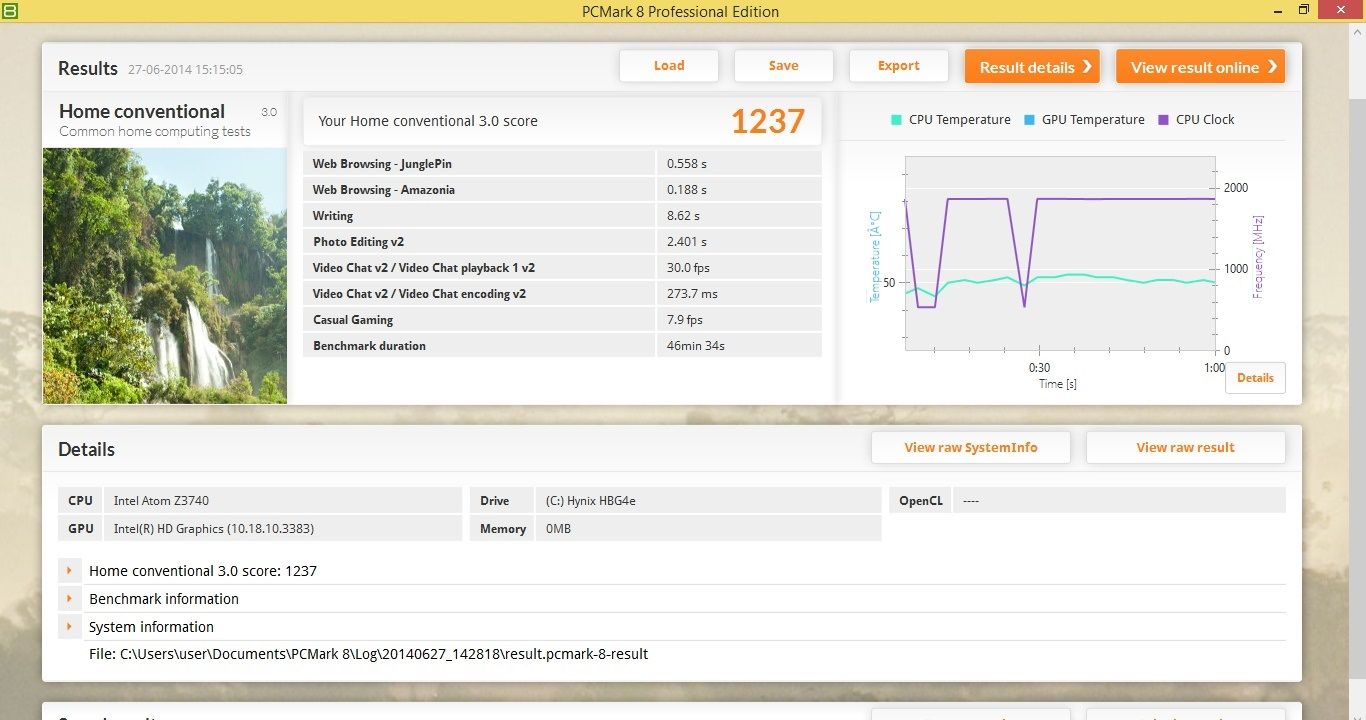
Task: Click the 'GPU' label in Details
Action: click(x=81, y=529)
